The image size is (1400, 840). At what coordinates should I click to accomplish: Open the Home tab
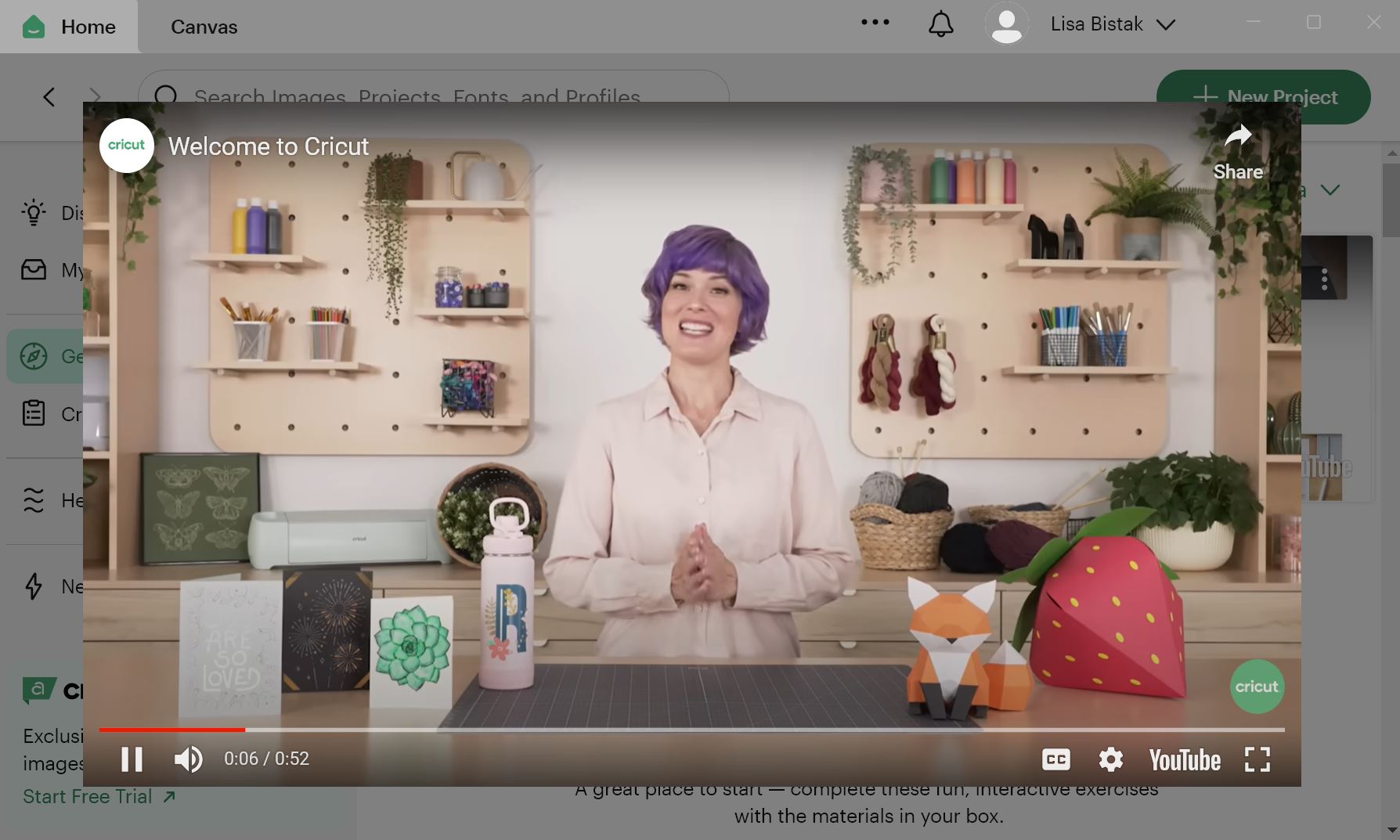(x=69, y=27)
